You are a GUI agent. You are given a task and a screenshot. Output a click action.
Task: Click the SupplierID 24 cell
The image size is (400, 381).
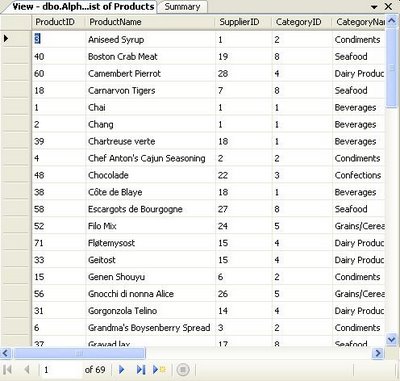point(244,226)
